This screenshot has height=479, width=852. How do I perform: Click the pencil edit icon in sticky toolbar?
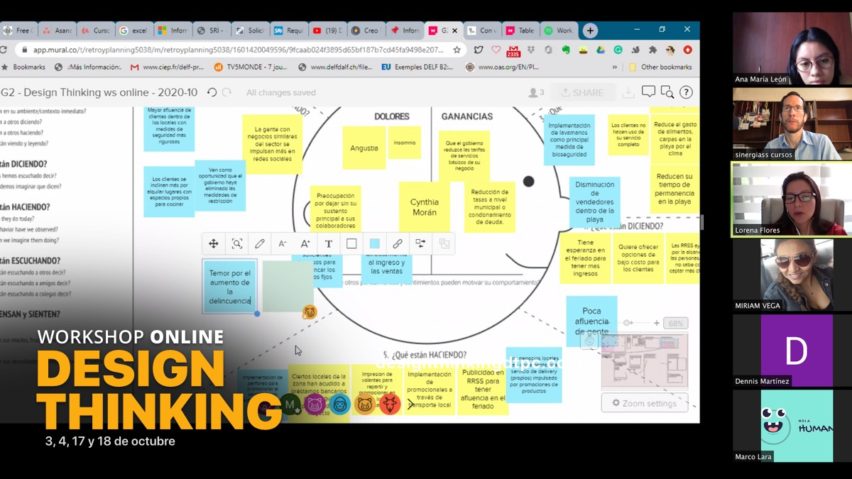(260, 244)
